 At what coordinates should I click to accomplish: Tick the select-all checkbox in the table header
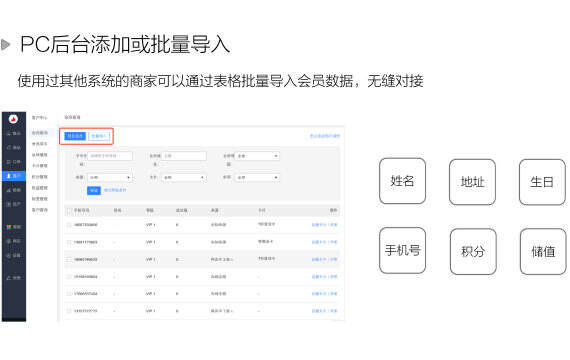(x=69, y=210)
